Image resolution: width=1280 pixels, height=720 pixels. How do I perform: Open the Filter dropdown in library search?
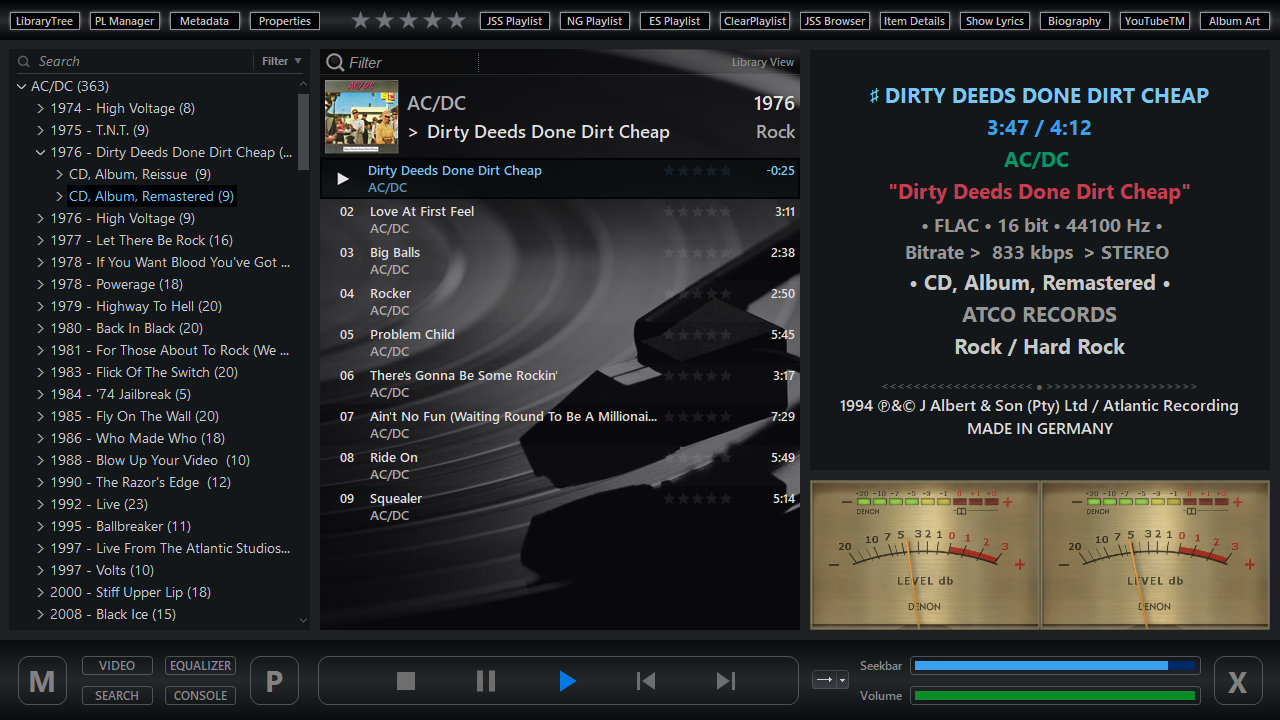281,61
